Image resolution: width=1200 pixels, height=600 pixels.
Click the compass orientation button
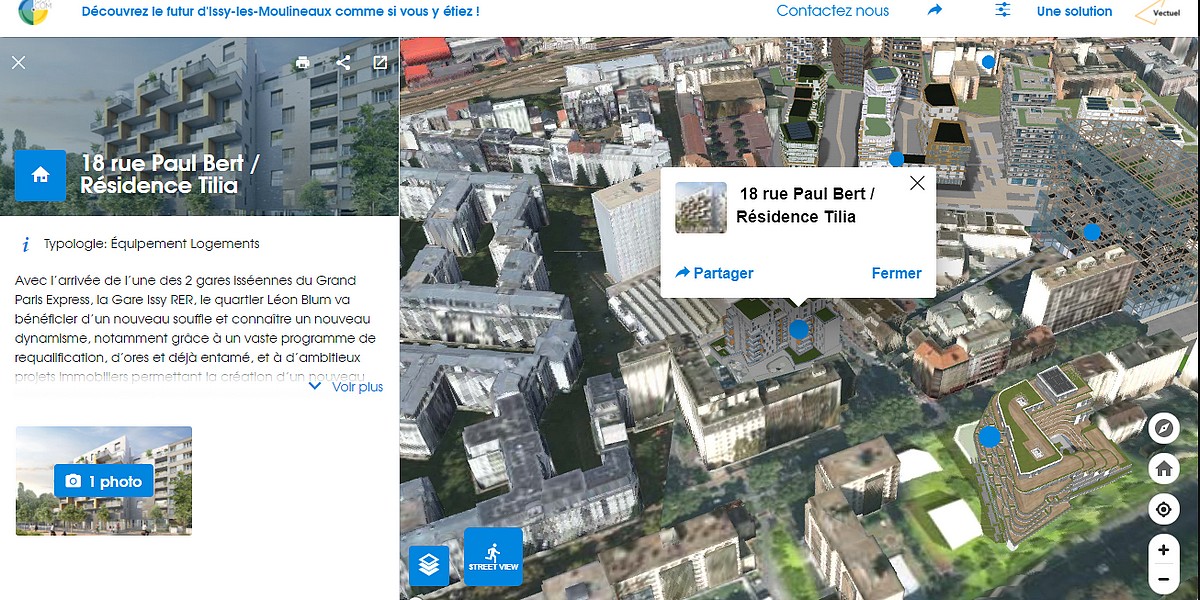click(x=1163, y=428)
